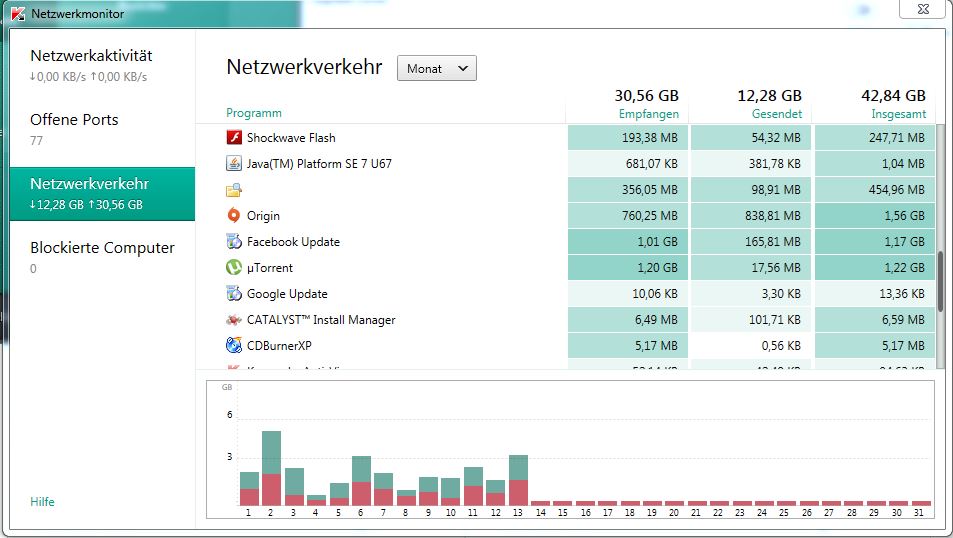This screenshot has height=538, width=953.
Task: Click the 454,96 MB total cell
Action: click(875, 190)
